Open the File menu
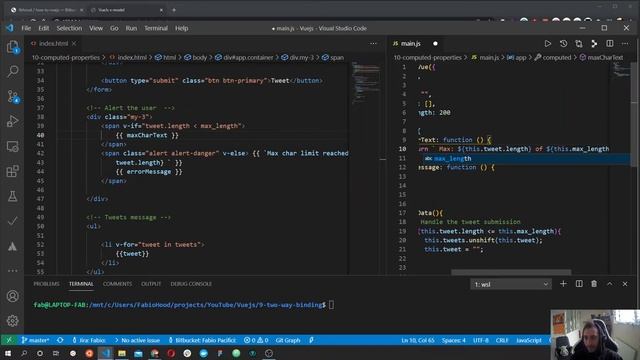 coord(26,28)
